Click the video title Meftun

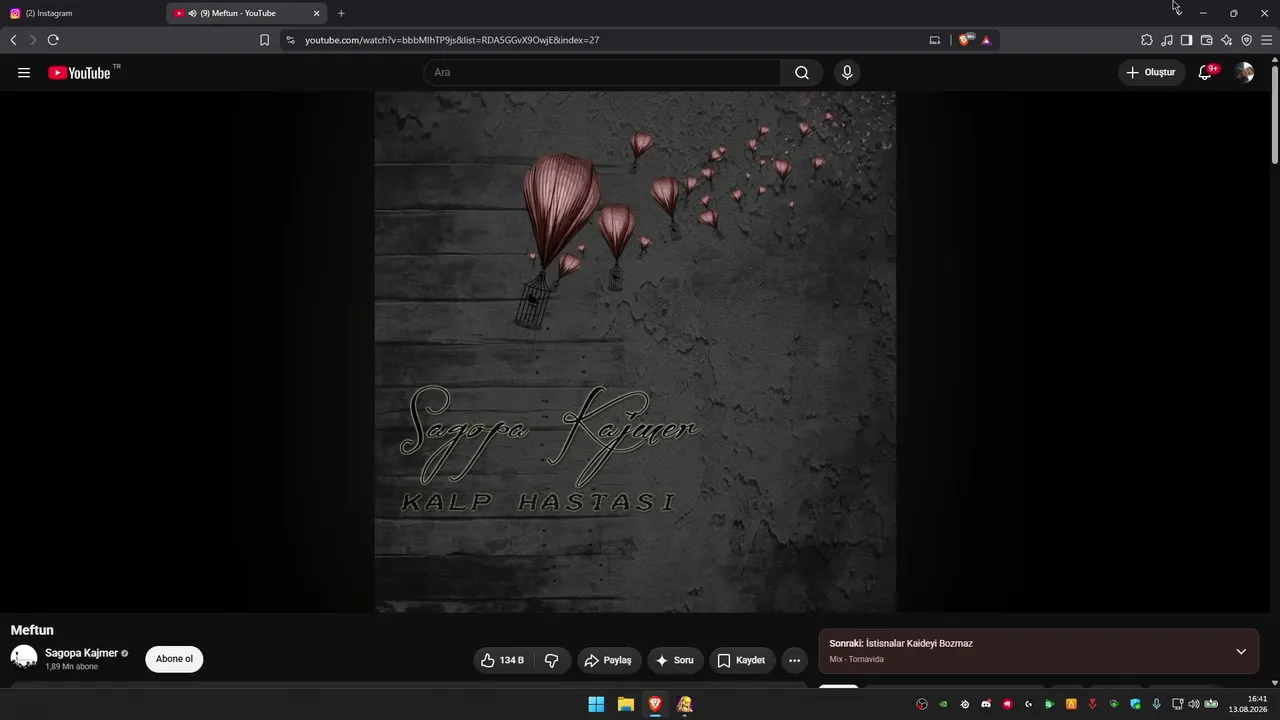click(x=32, y=630)
